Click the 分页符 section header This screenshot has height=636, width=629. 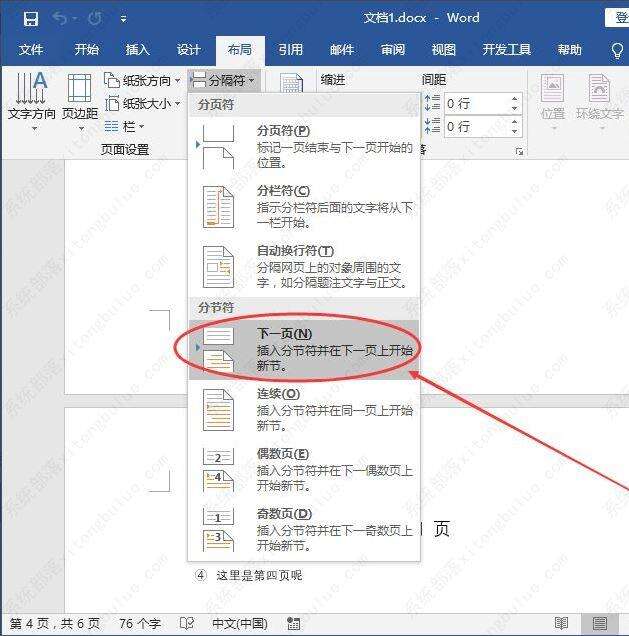(x=216, y=105)
